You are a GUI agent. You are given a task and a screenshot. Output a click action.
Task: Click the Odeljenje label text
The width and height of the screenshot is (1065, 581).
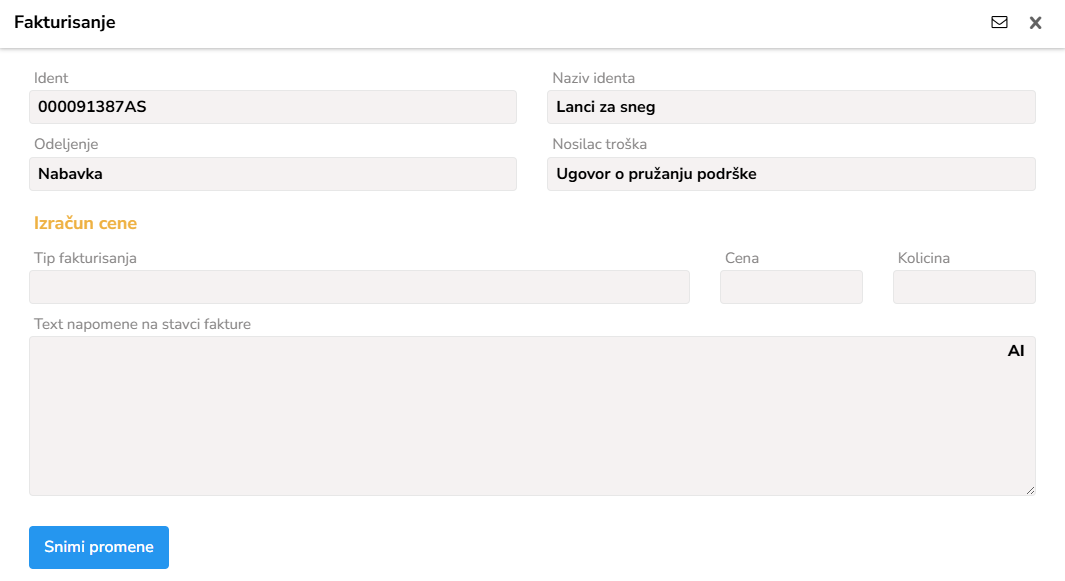coord(66,144)
